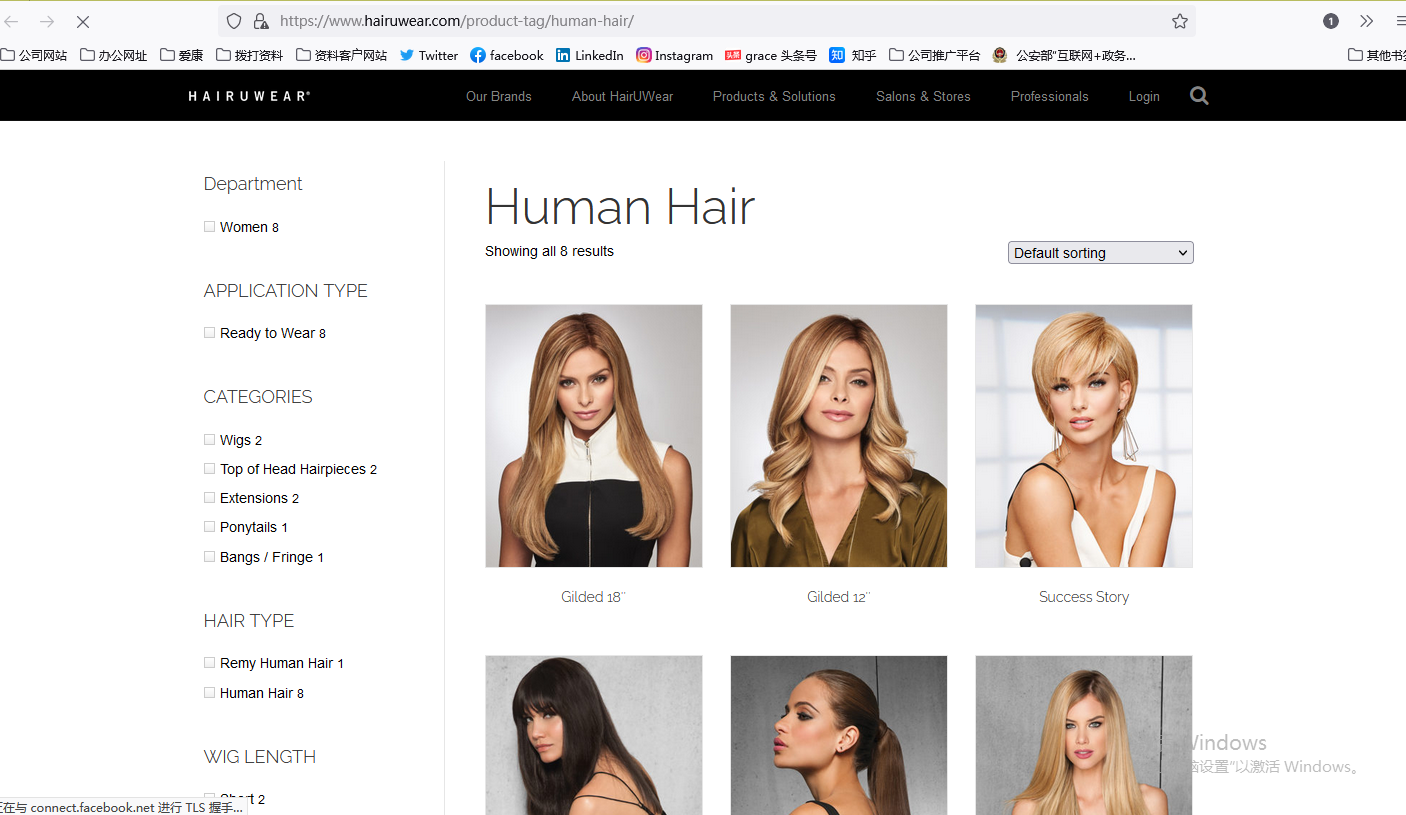
Task: Click the Success Story product image
Action: pos(1083,435)
